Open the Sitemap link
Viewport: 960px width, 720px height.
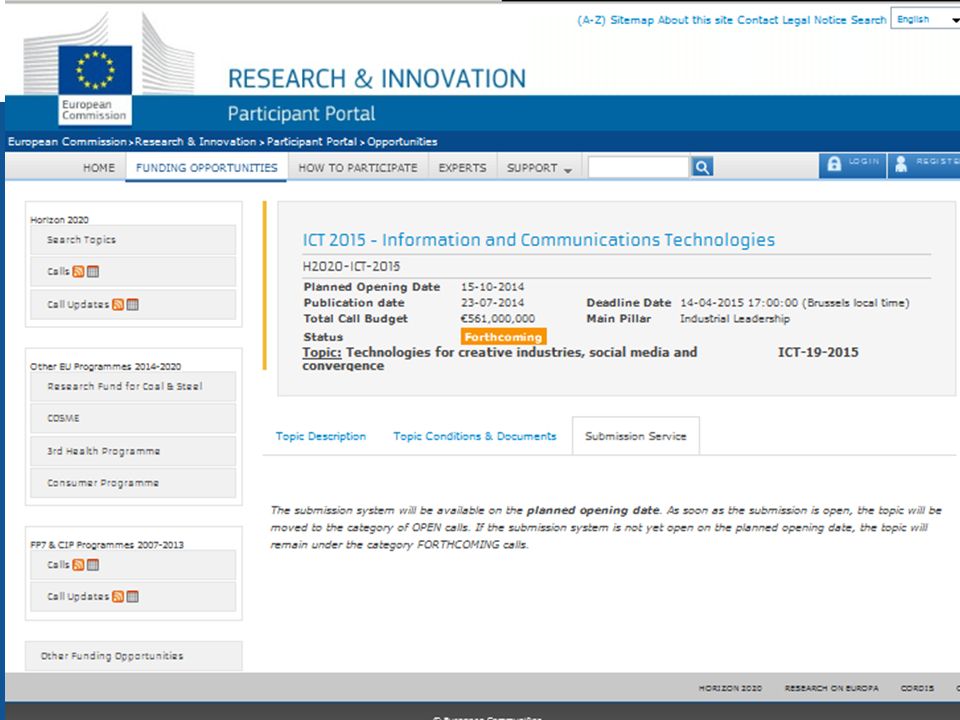click(x=632, y=20)
